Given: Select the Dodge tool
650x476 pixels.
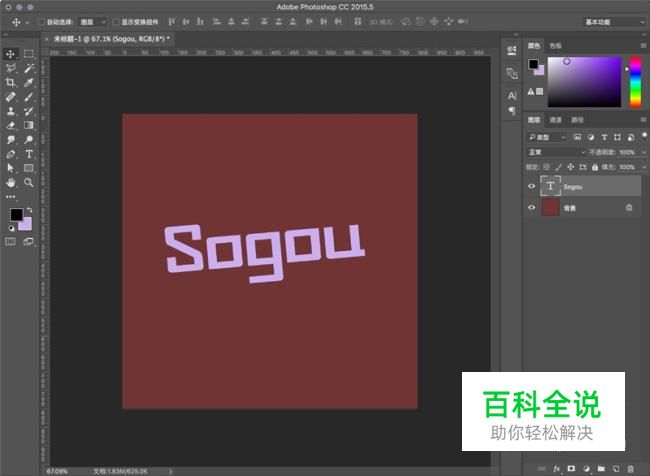Looking at the screenshot, I should tap(29, 140).
